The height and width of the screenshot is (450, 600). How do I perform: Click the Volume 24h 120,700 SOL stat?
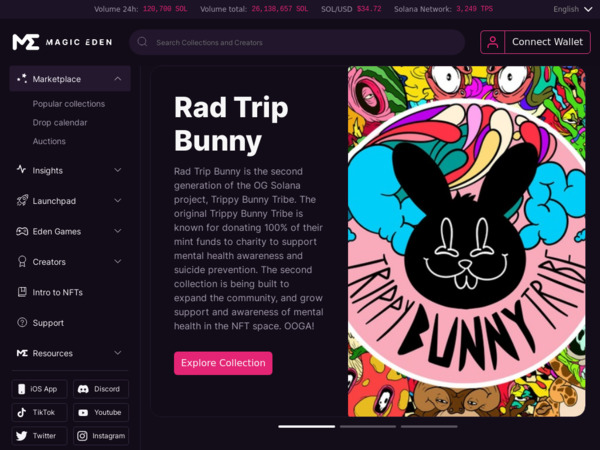point(141,9)
